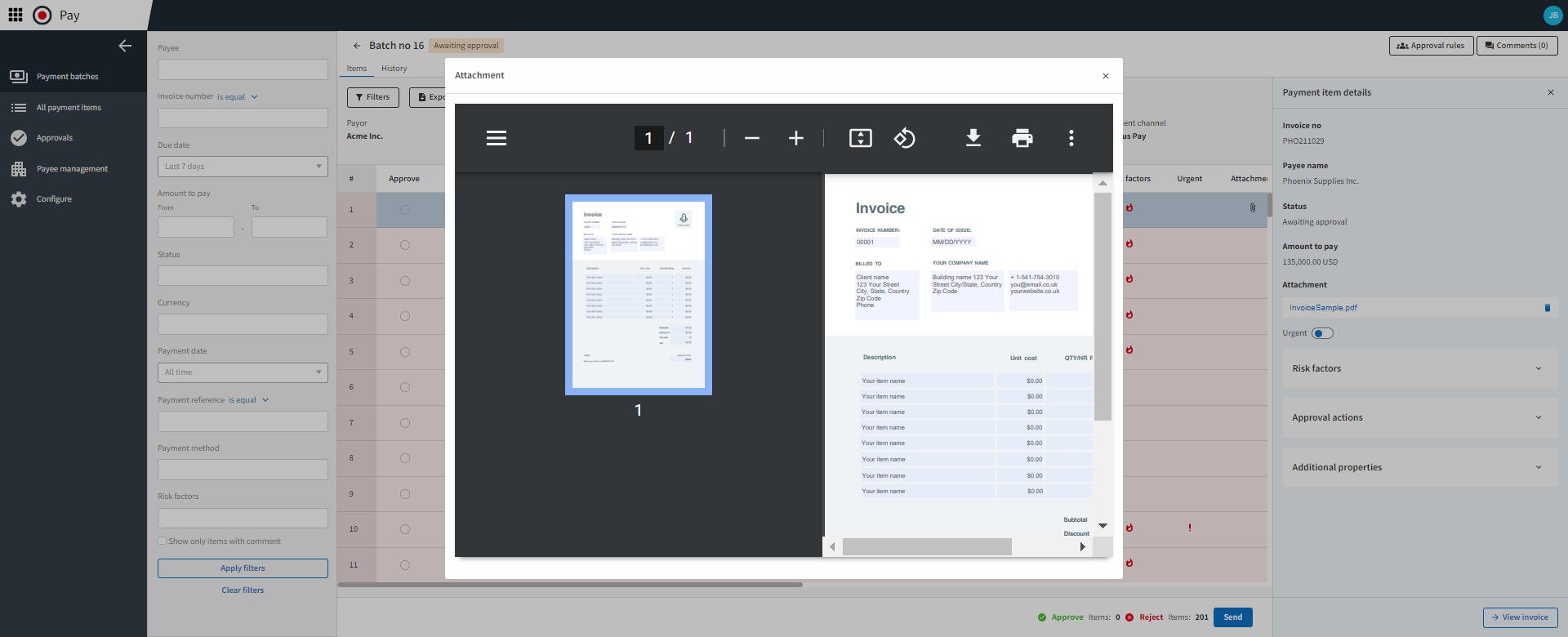Image resolution: width=1568 pixels, height=637 pixels.
Task: Delete InvoiceSample.pdf attachment
Action: click(1547, 308)
